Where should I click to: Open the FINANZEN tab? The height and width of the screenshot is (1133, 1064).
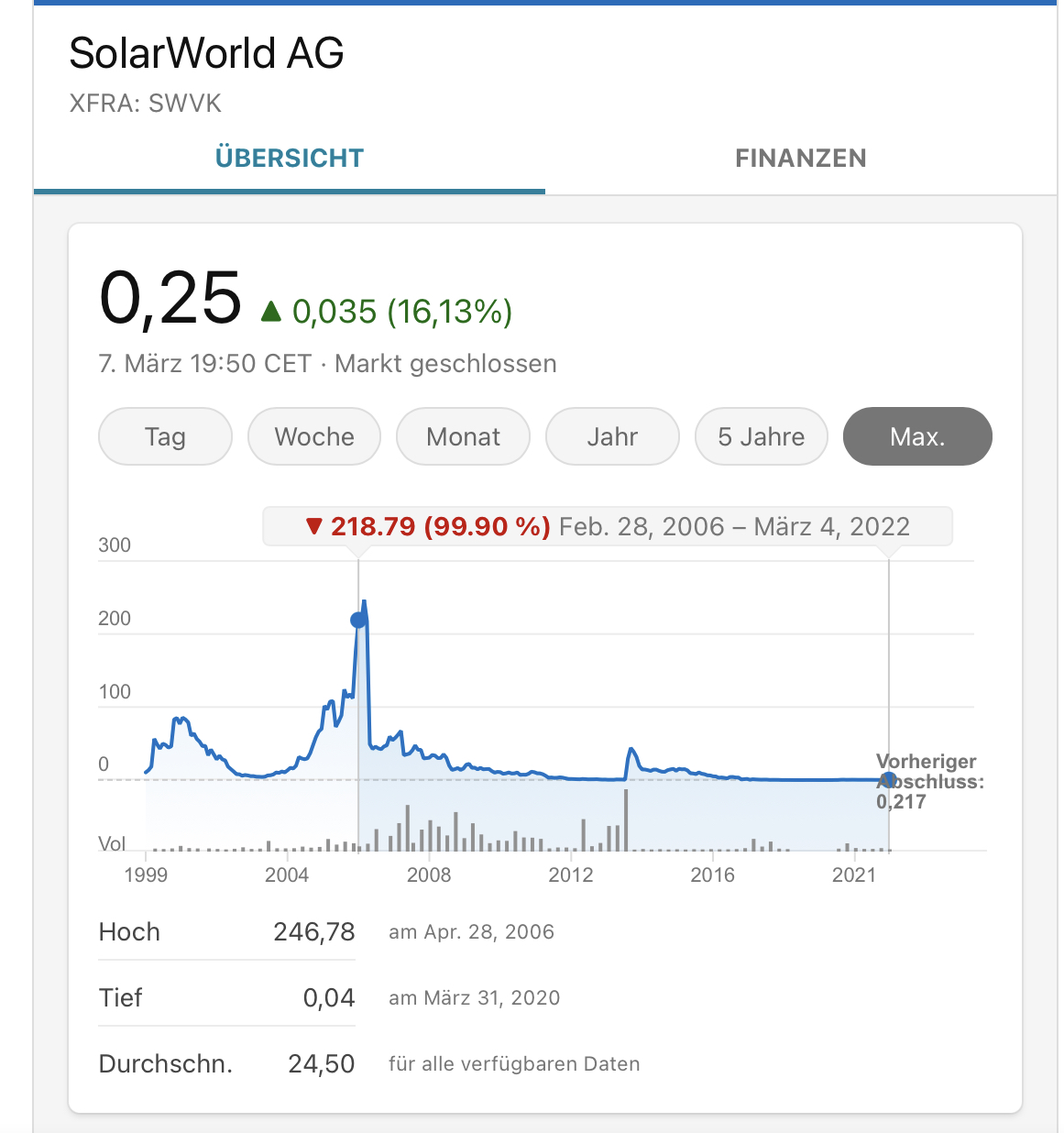[800, 159]
